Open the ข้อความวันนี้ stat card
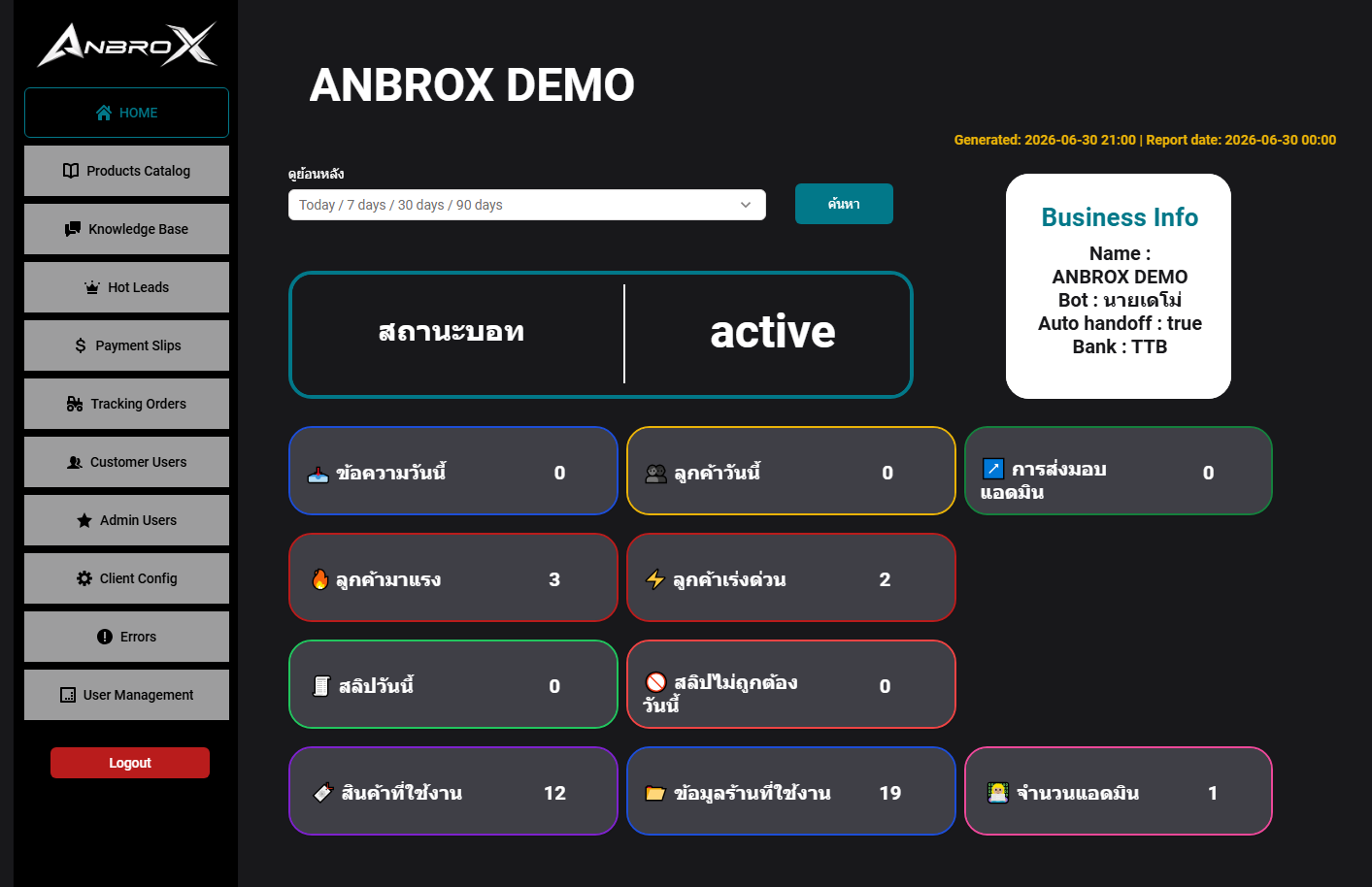 [453, 471]
